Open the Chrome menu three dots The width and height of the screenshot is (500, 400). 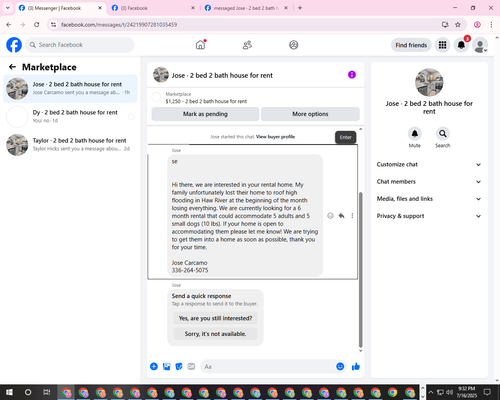[x=491, y=25]
